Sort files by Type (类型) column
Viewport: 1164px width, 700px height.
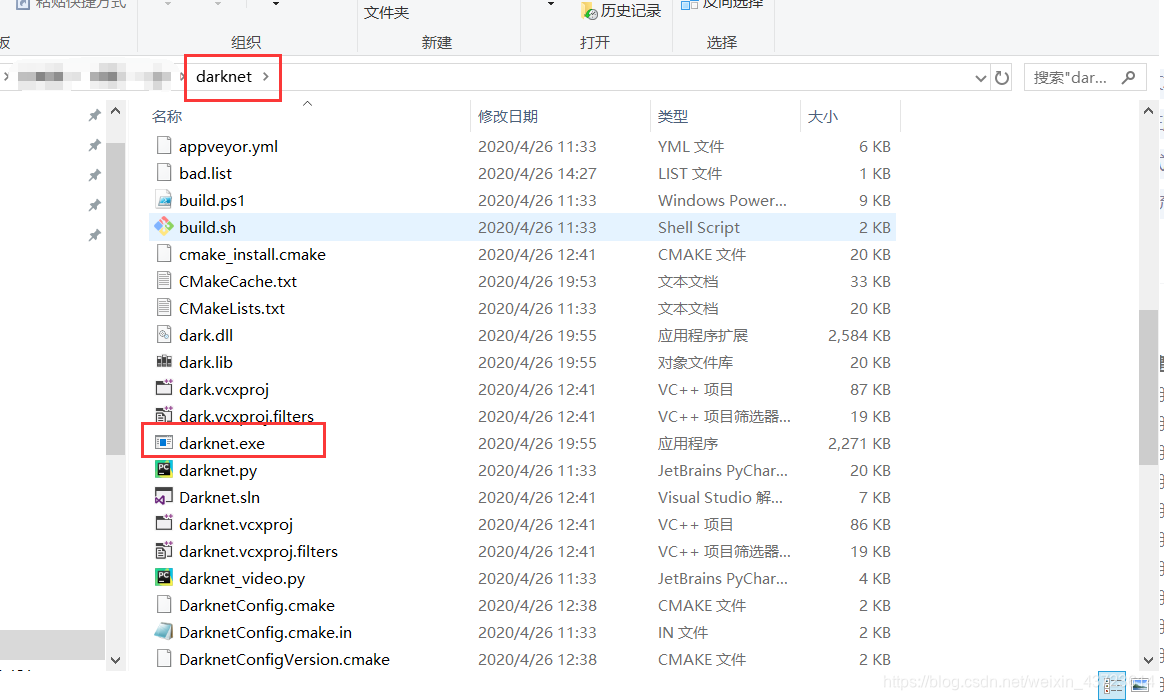tap(673, 117)
